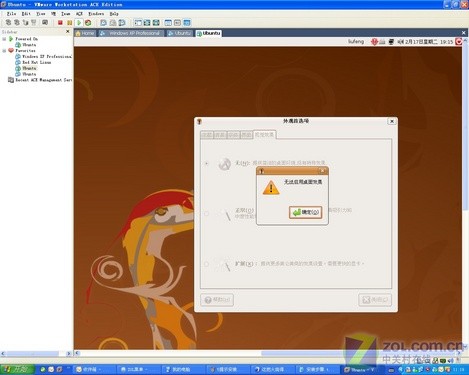Select Windows XP Professional in Favorites
Viewport: 469px width, 375px height.
[x=44, y=56]
